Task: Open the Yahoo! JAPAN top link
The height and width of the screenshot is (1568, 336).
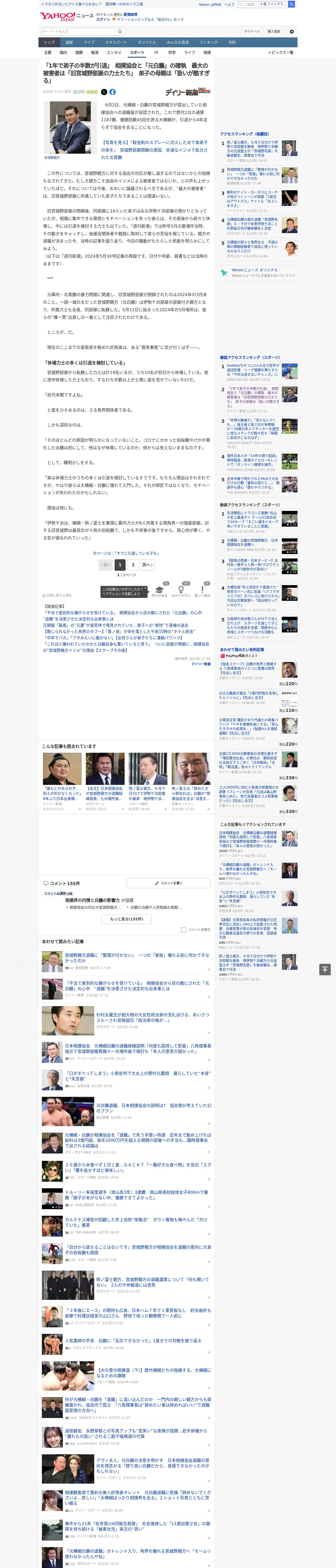Action: point(210,4)
